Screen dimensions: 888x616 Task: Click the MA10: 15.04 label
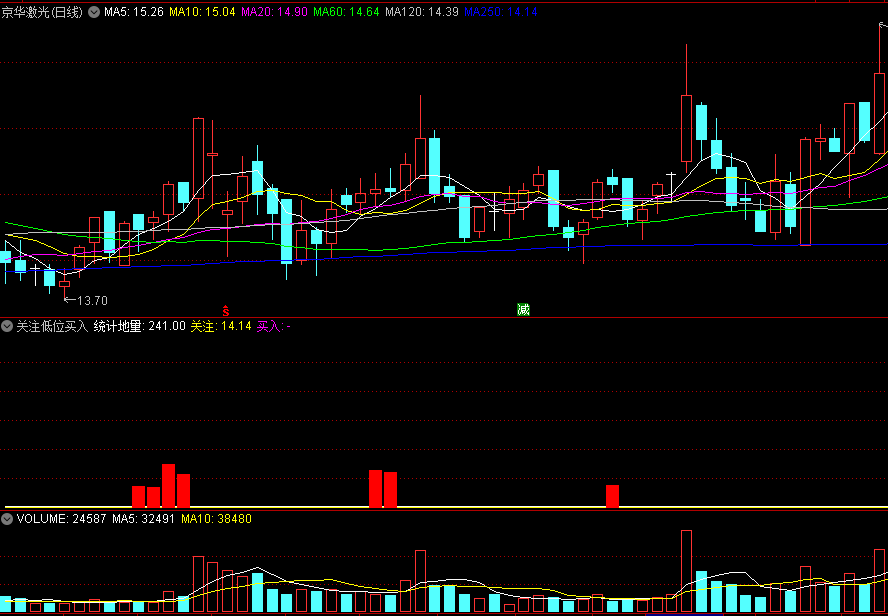202,12
